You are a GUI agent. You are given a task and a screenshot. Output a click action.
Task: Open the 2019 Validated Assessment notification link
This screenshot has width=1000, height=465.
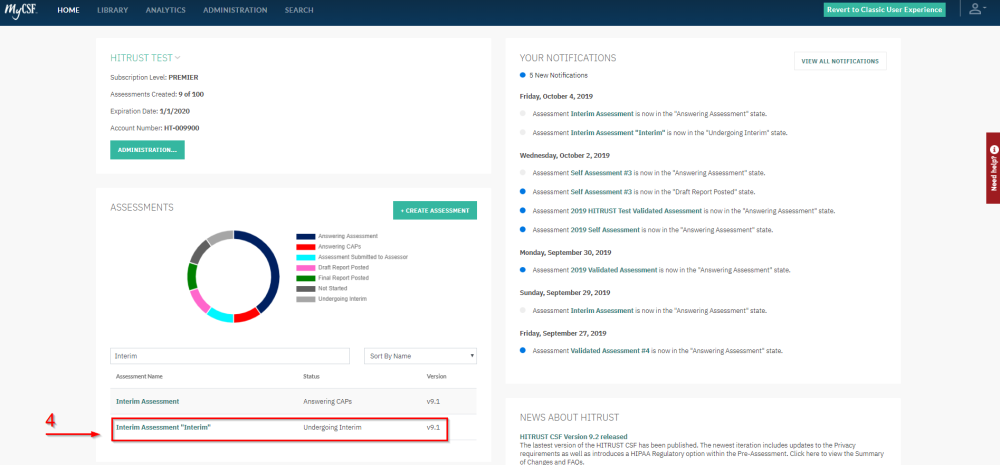(x=614, y=270)
